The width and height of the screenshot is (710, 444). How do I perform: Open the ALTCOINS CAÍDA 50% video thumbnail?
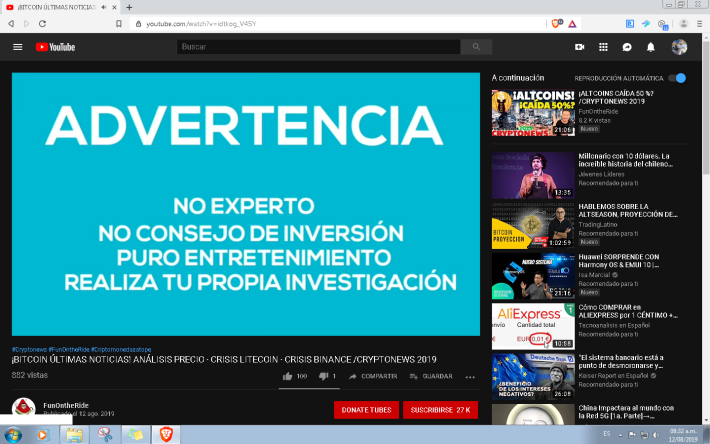coord(533,113)
